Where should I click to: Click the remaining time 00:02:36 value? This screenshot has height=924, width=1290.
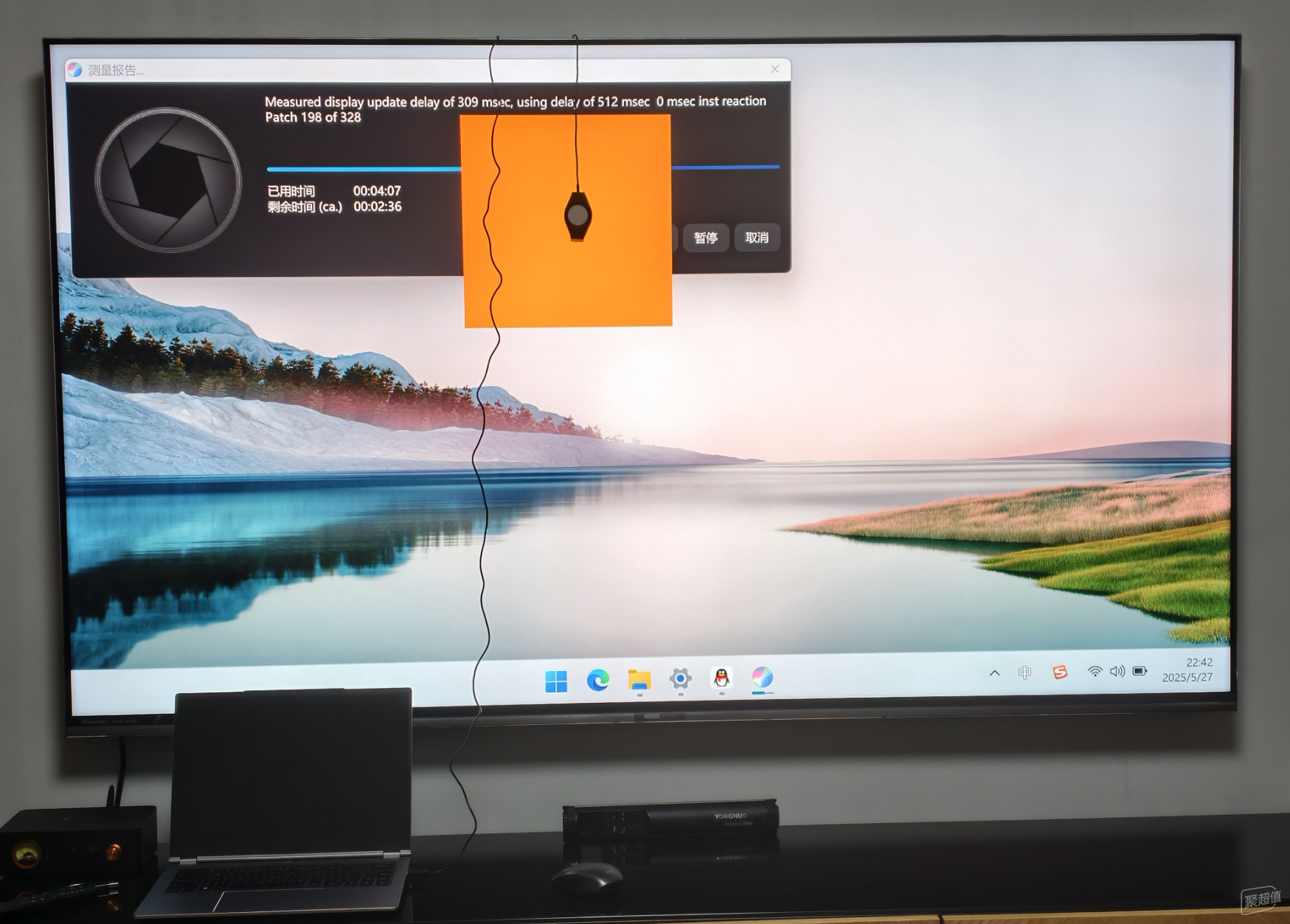tap(378, 206)
